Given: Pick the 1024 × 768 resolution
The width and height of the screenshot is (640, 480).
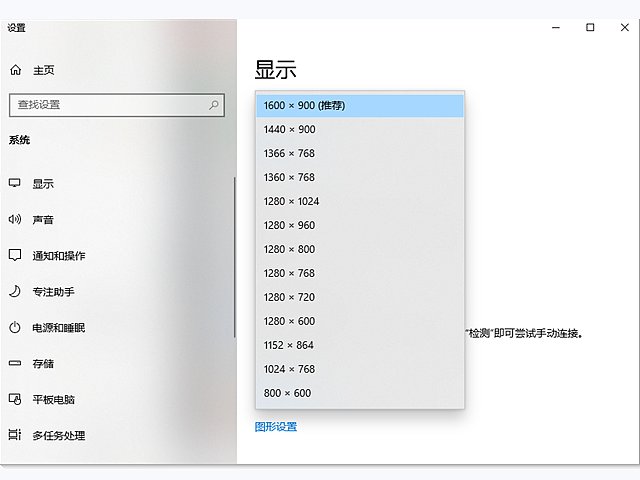Looking at the screenshot, I should pos(360,369).
